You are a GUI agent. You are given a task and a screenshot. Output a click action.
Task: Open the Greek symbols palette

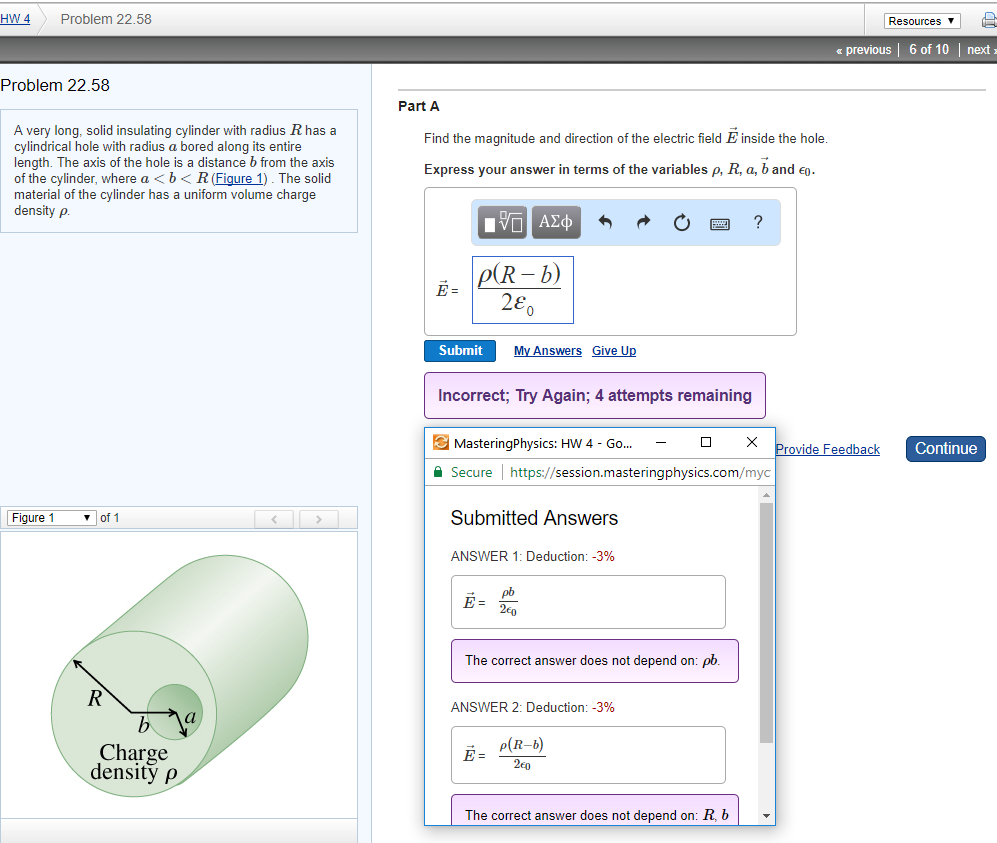[555, 224]
